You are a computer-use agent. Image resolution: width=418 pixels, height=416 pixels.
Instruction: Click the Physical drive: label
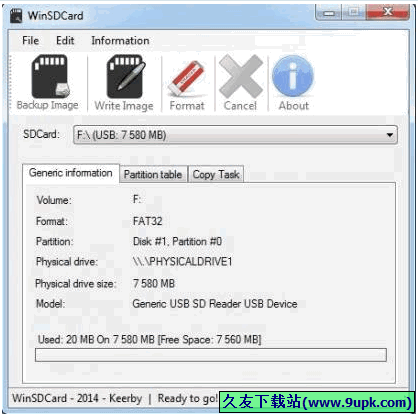[67, 262]
